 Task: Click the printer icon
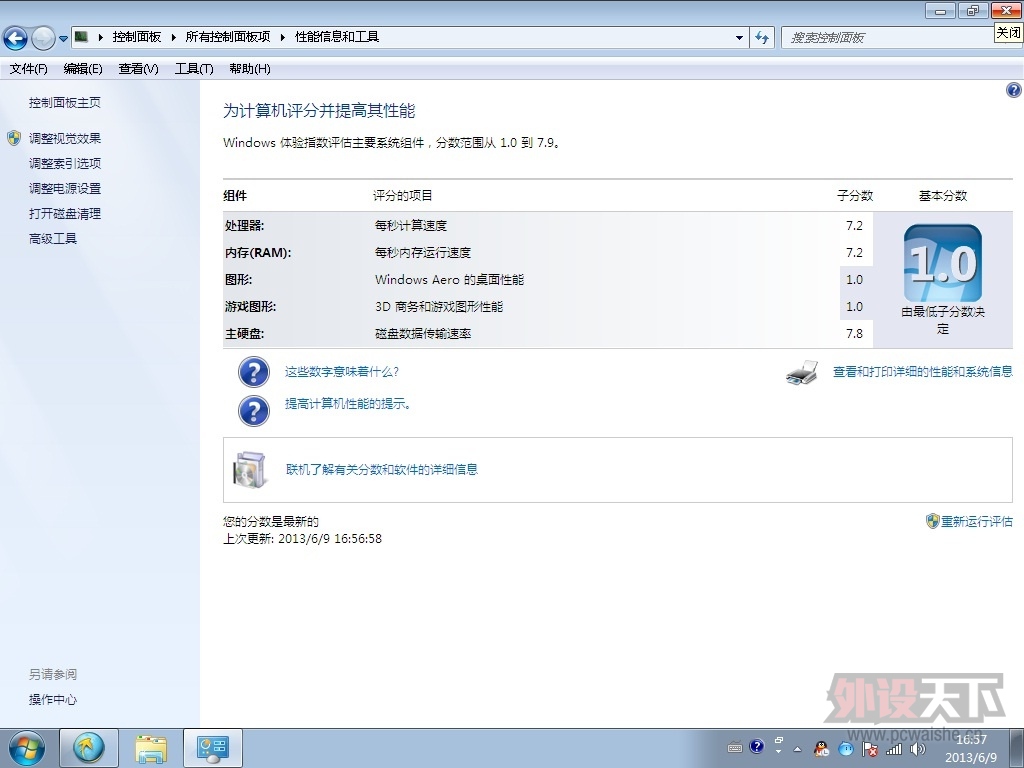803,372
